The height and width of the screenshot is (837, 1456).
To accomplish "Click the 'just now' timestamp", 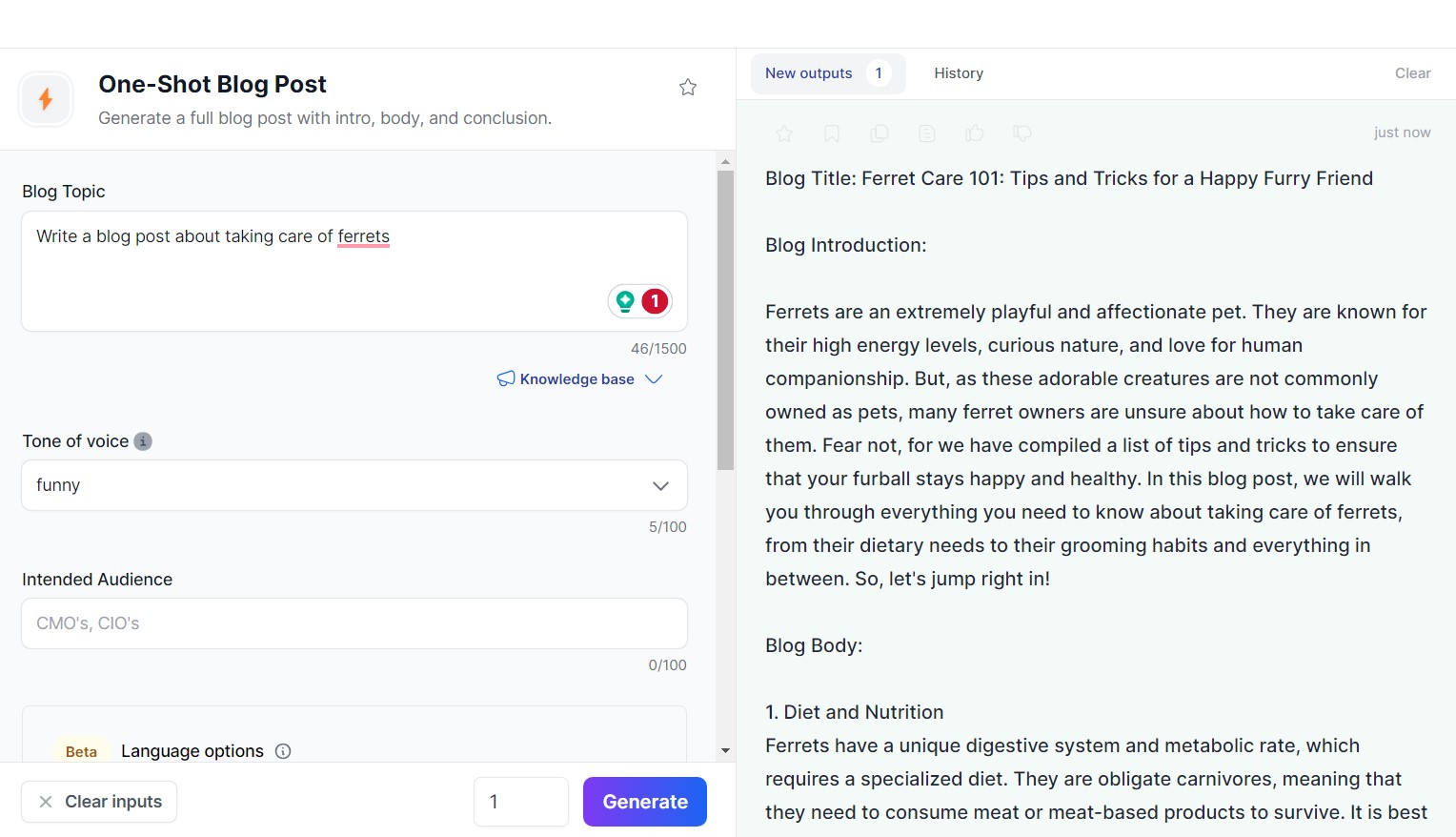I will pyautogui.click(x=1403, y=133).
